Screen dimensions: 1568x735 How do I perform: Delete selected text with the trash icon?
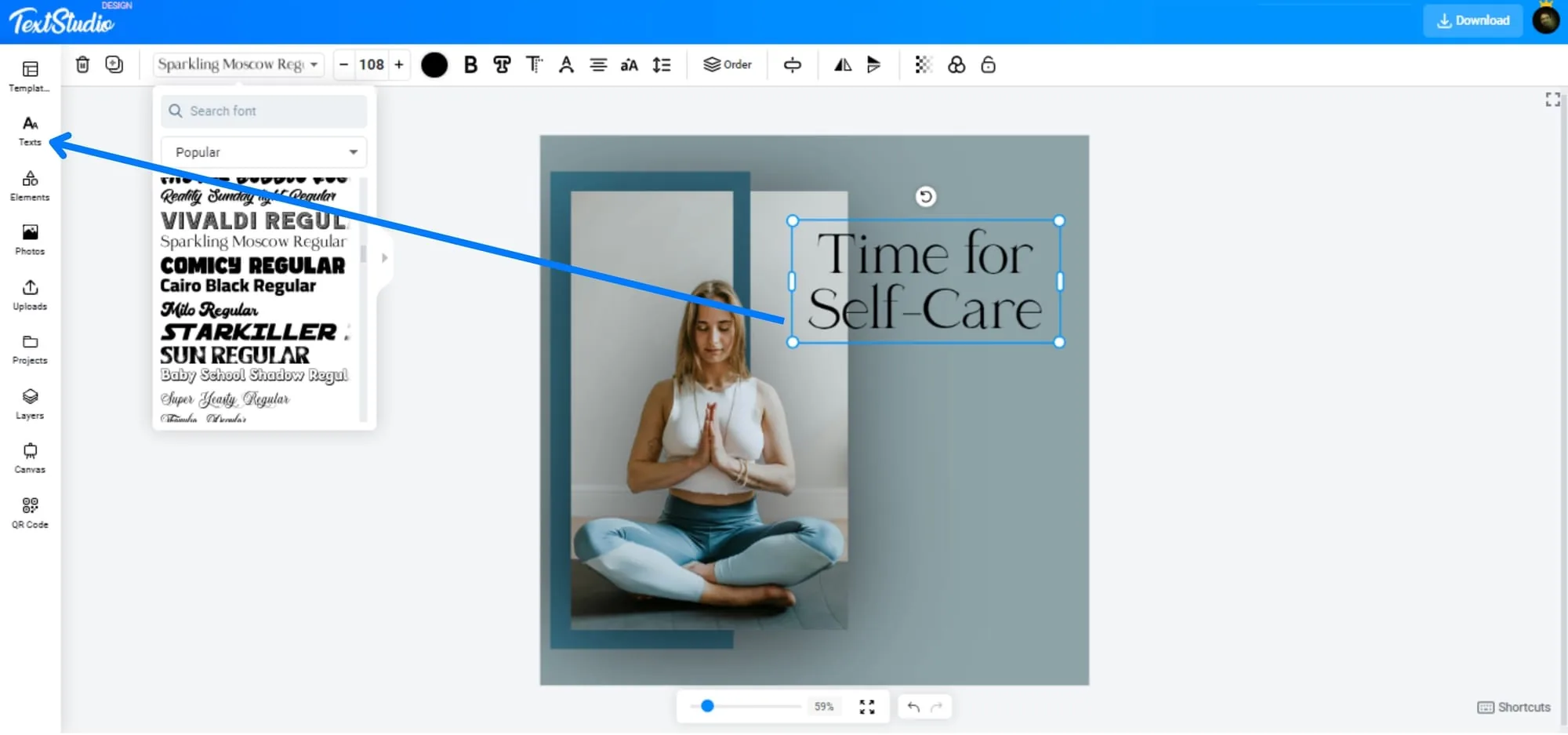[82, 64]
